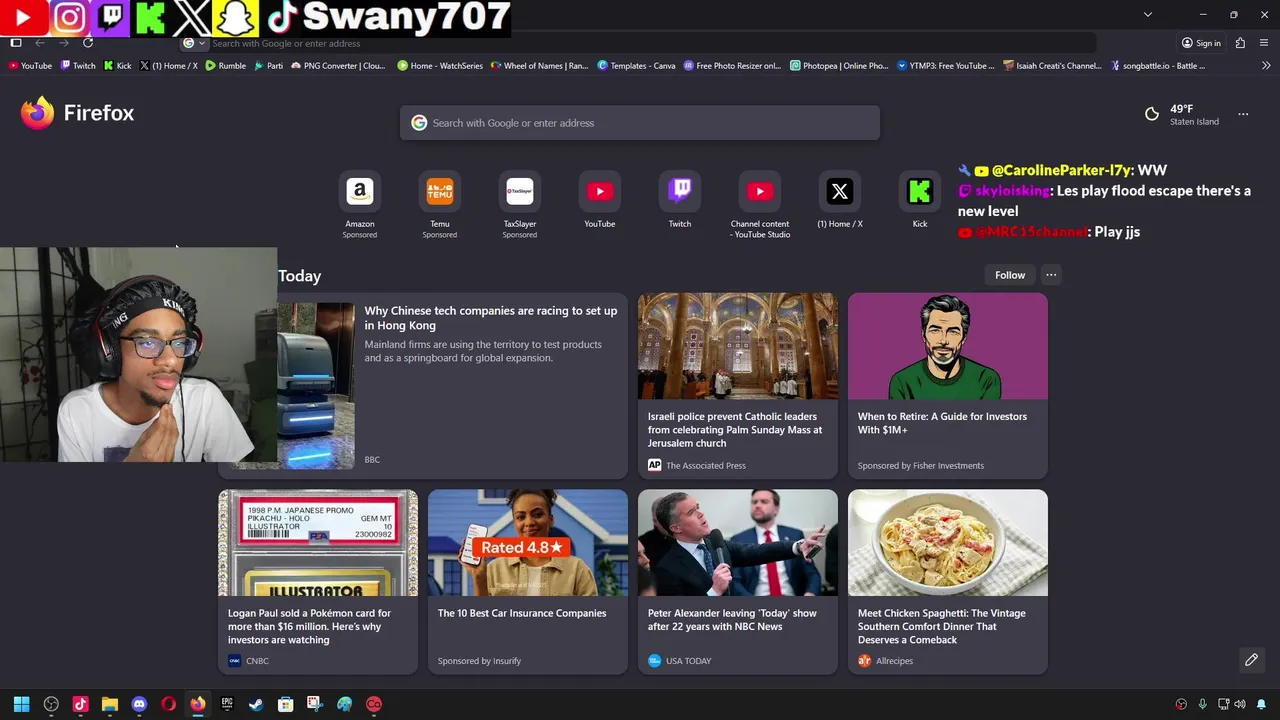Open Opera browser from the taskbar
The image size is (1280, 720).
168,704
